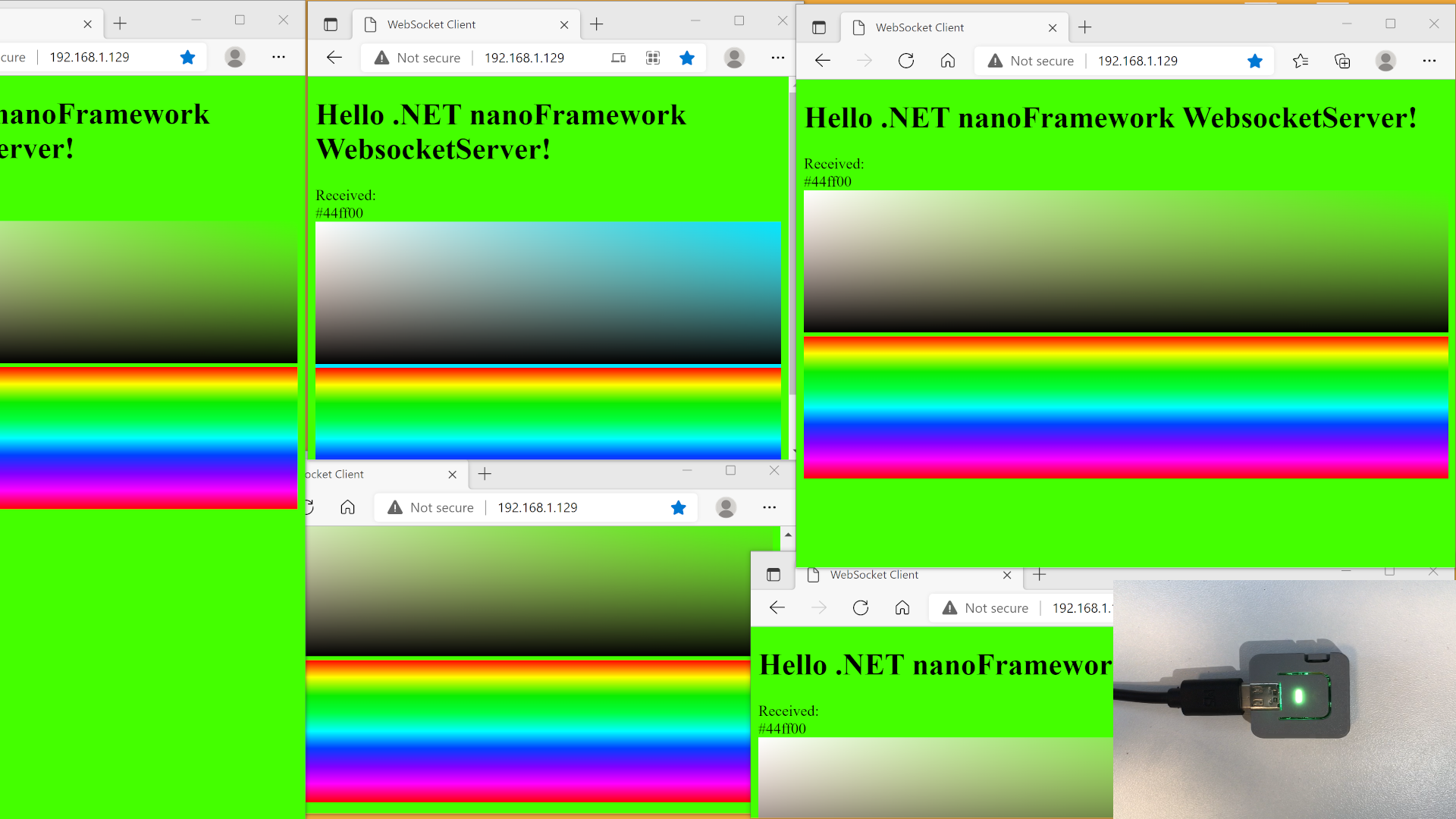1456x819 pixels.
Task: Click the #44ff00 value in top-right window
Action: [827, 181]
